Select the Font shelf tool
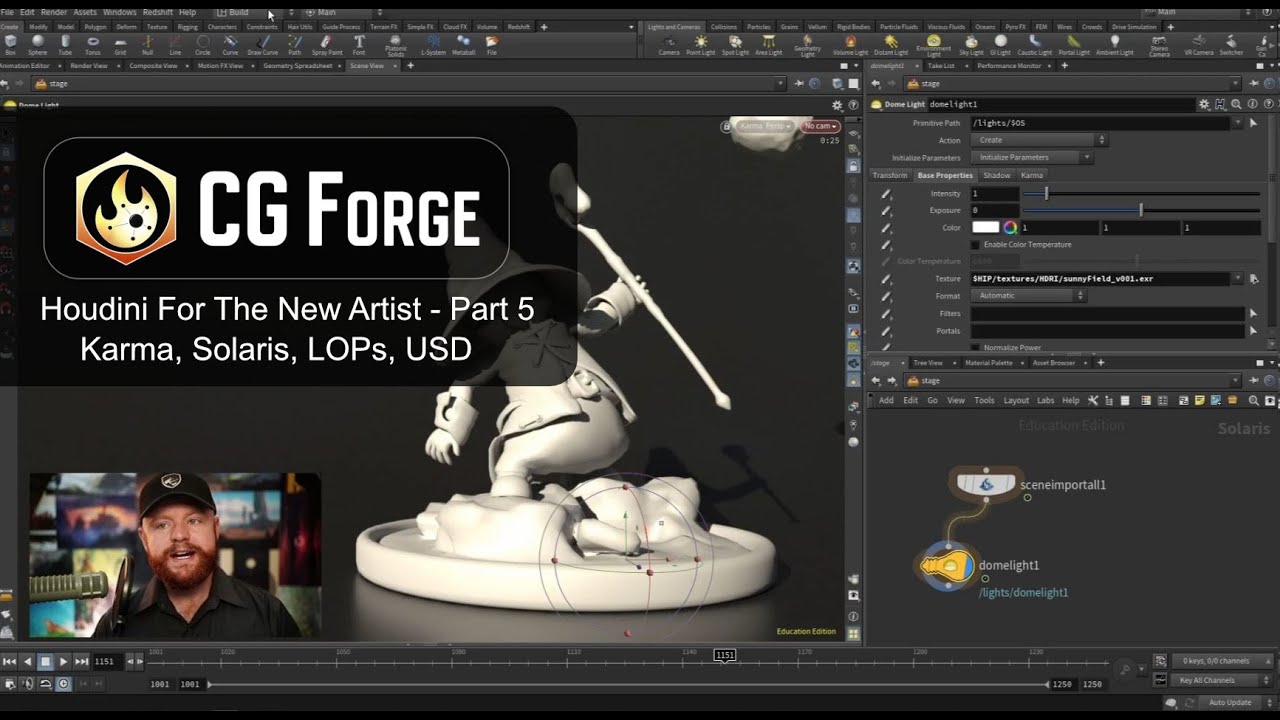 [x=359, y=44]
